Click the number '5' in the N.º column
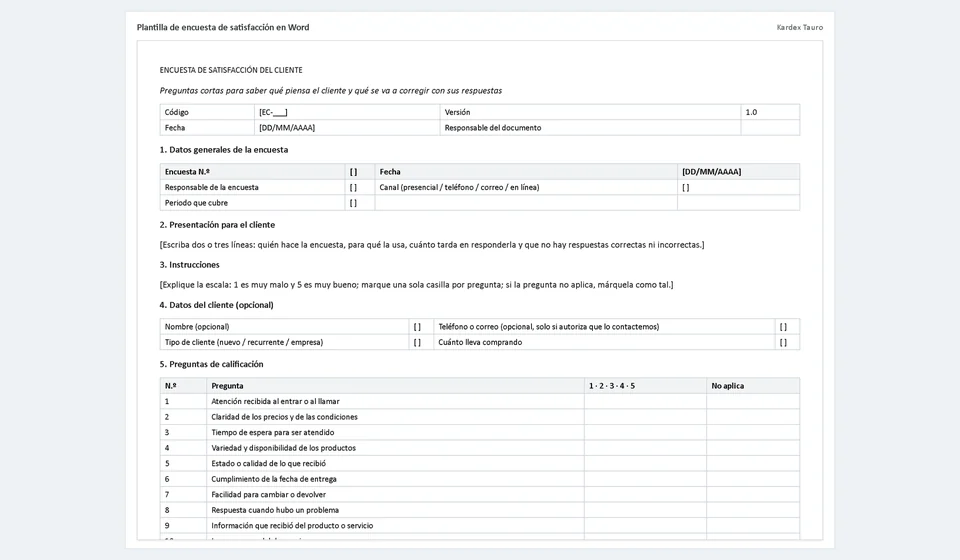Screen dimensions: 960x560 (x=167, y=464)
